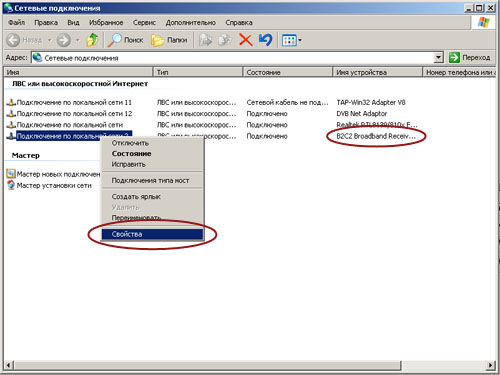Click the Мастер установки сети icon

pos(11,185)
